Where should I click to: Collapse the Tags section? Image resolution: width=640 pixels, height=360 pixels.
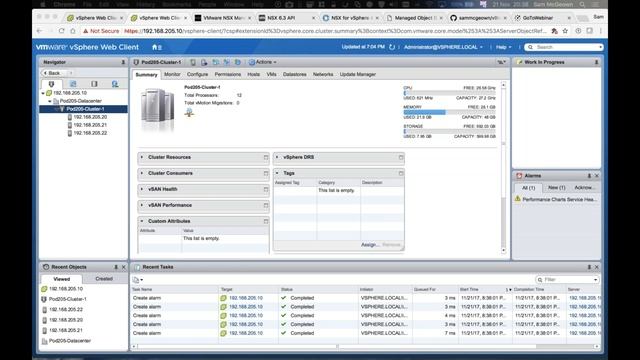click(x=277, y=173)
